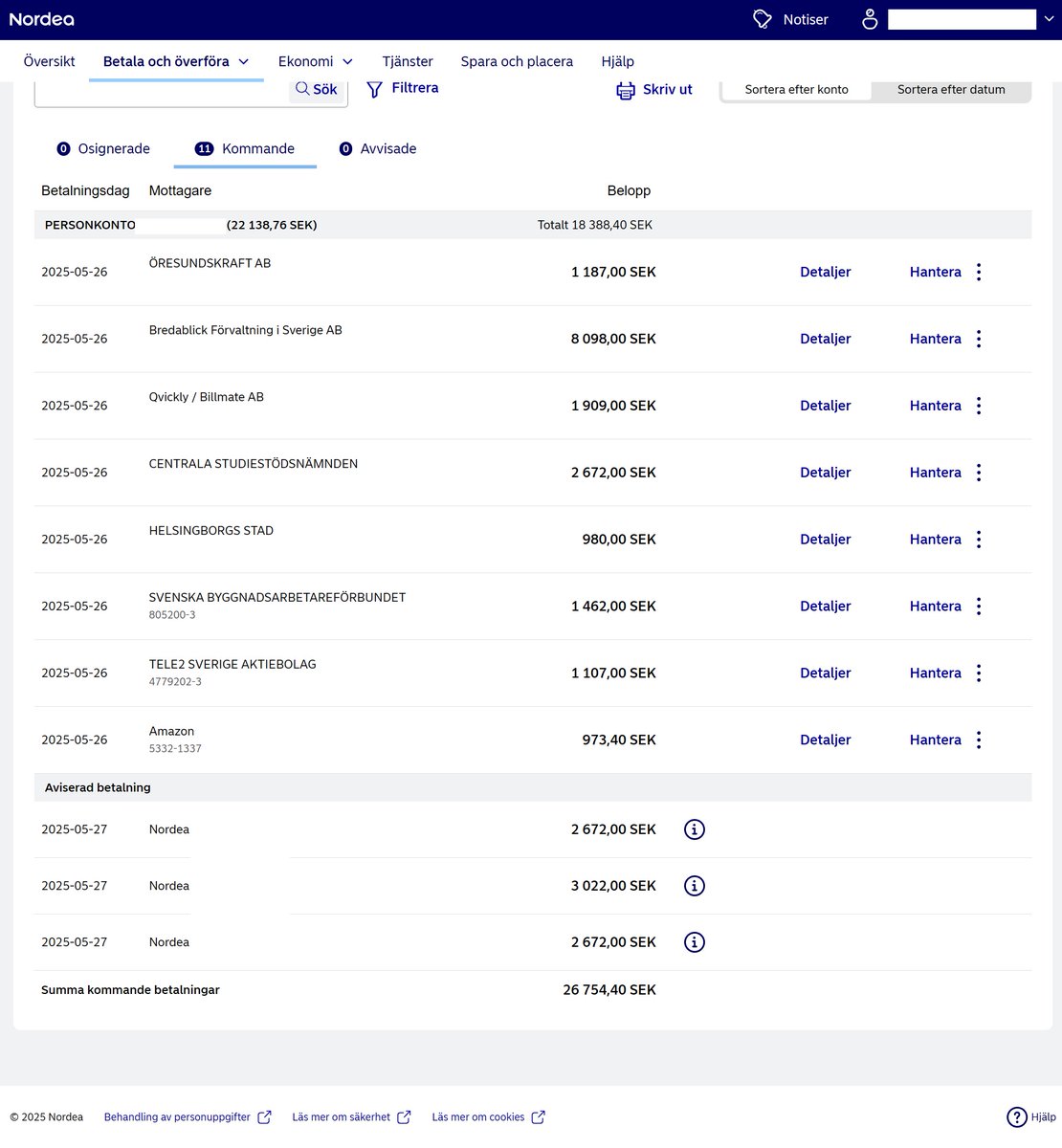
Task: Click Hantera for SVENSKA BYGGNADSARBETAREFÖRBUNDET
Action: point(935,607)
